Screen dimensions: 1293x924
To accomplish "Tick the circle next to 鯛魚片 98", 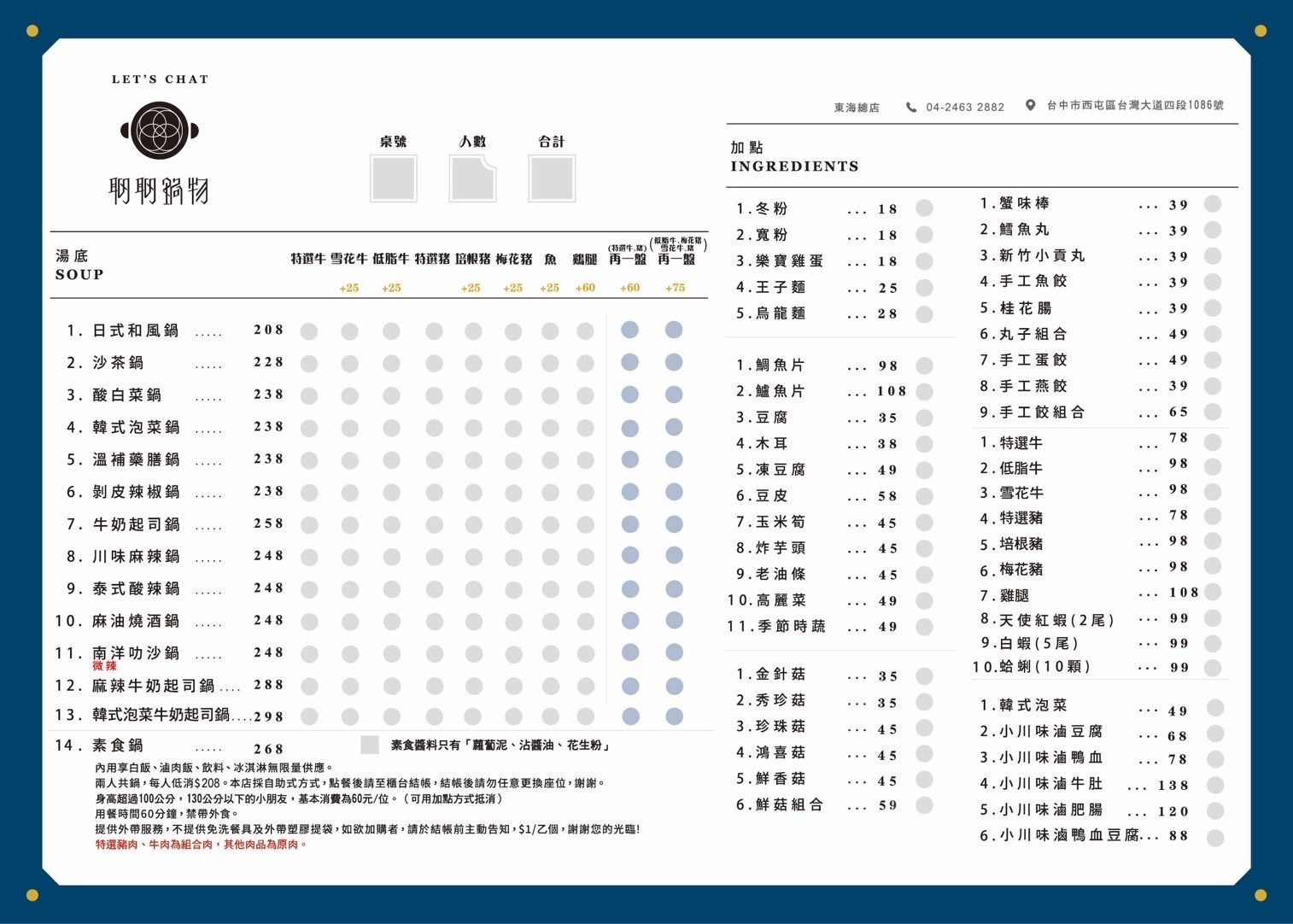I will point(924,366).
